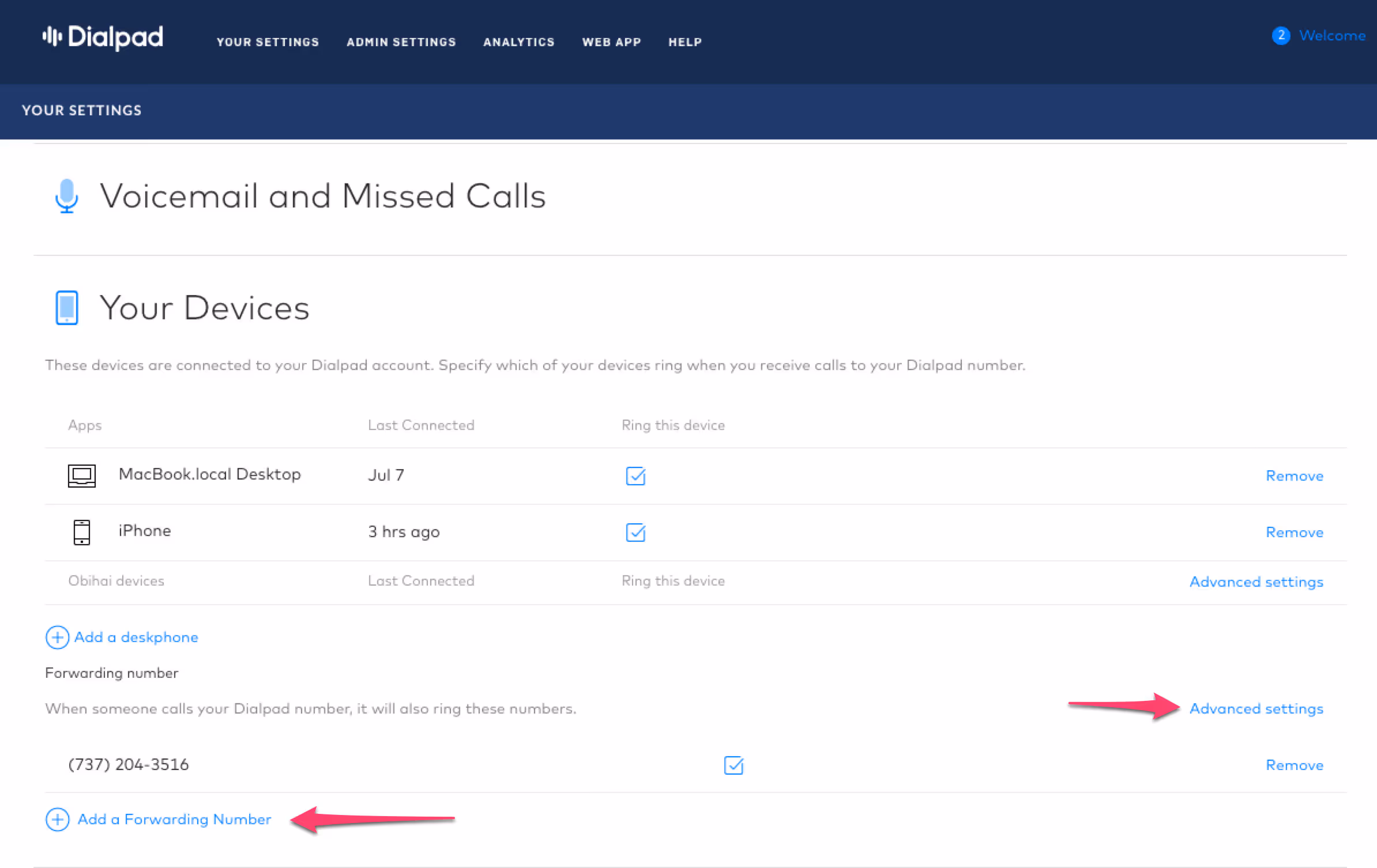Open the Admin Settings menu item
This screenshot has height=868, width=1377.
(x=401, y=42)
